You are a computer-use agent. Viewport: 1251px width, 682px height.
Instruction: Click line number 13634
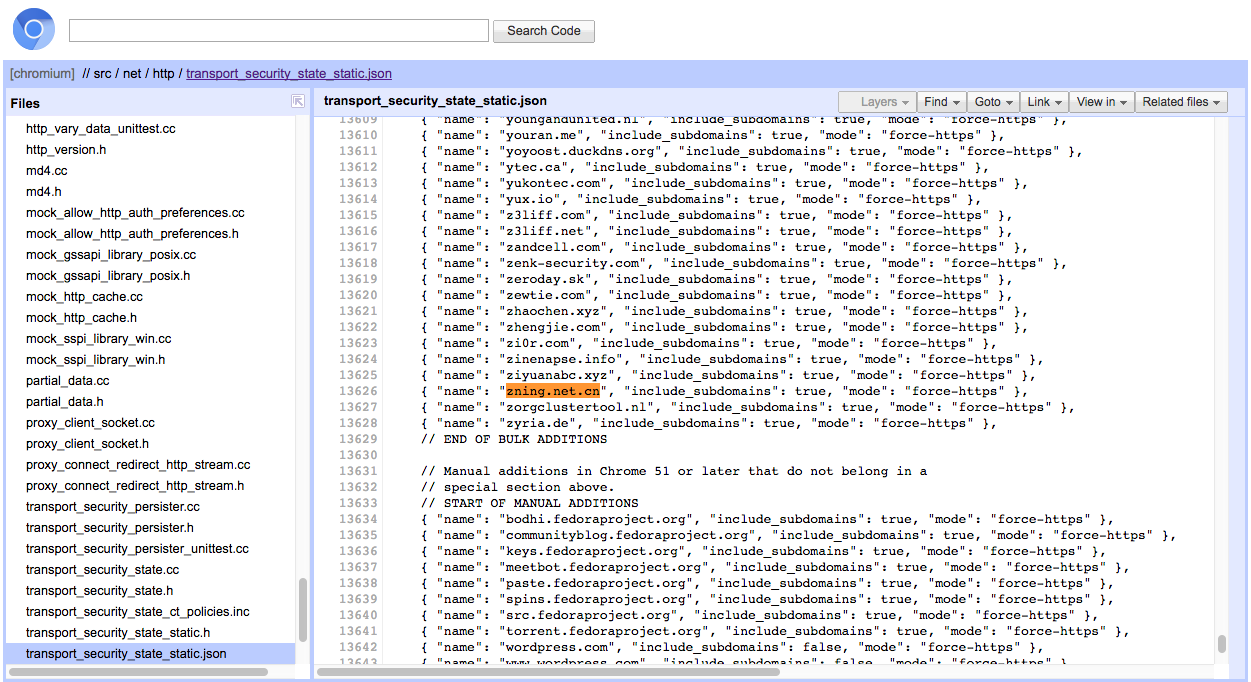click(x=358, y=519)
